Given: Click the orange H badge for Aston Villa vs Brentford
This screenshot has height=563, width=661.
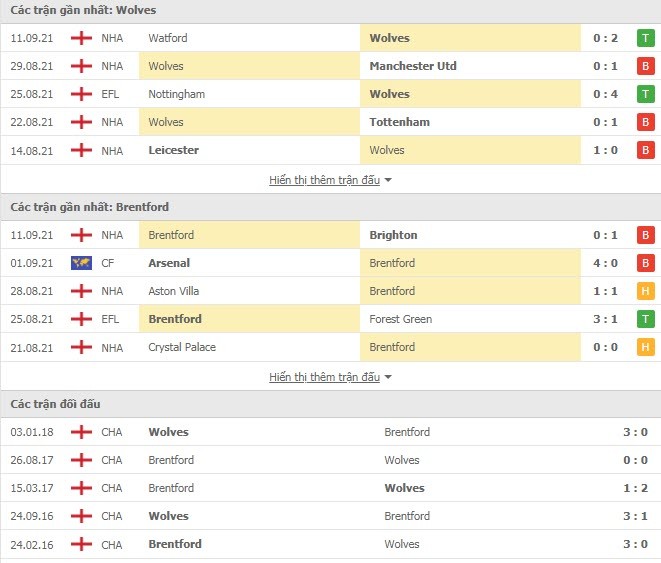Looking at the screenshot, I should pyautogui.click(x=645, y=291).
